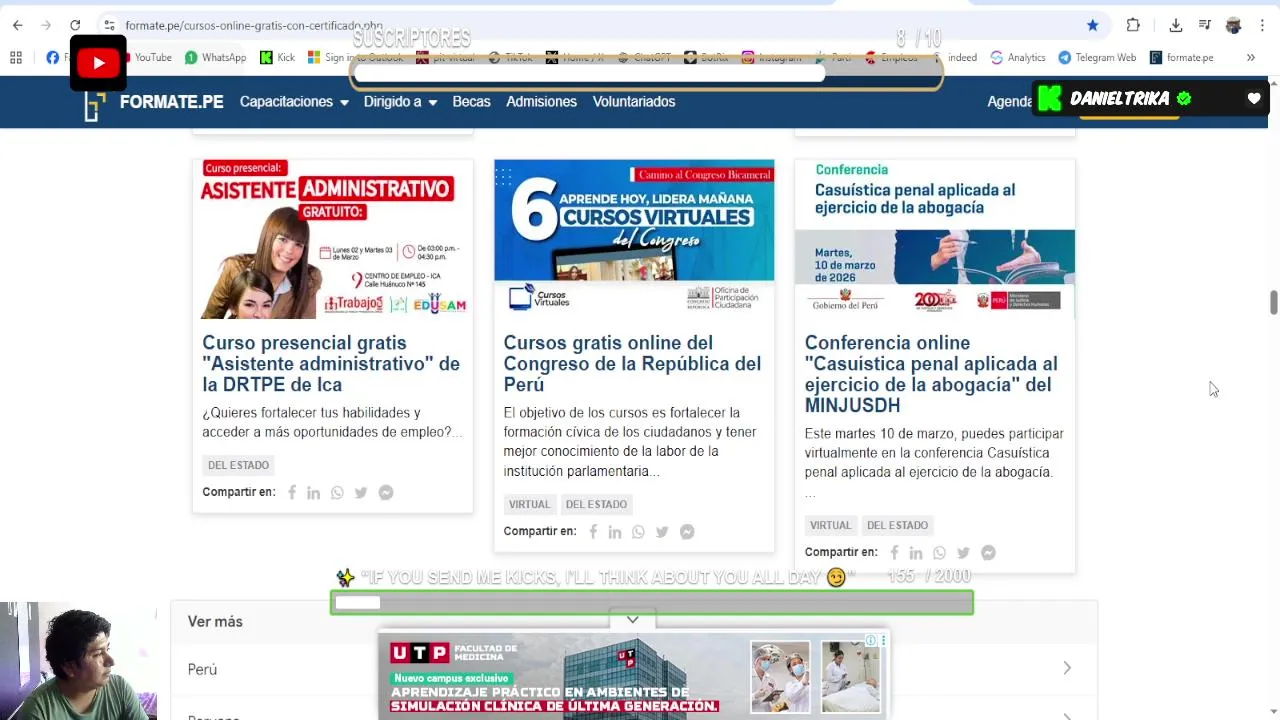Expand the Capacitaciones dropdown menu
This screenshot has height=720, width=1280.
point(294,102)
